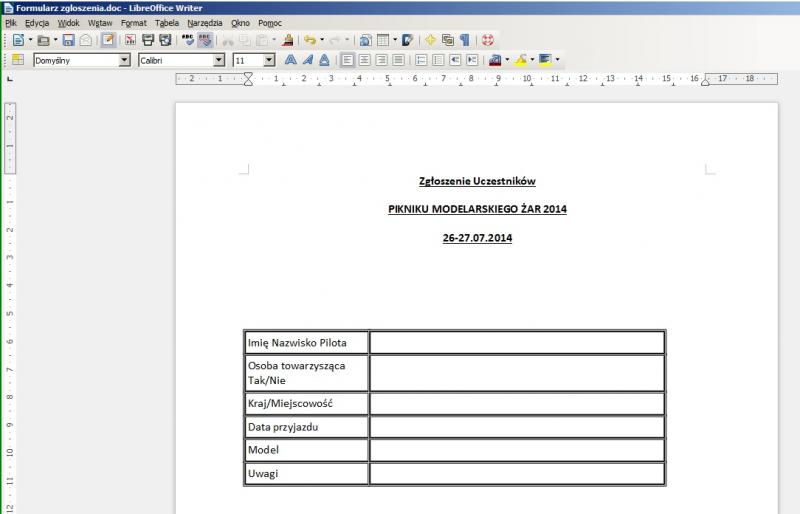Image resolution: width=800 pixels, height=514 pixels.
Task: Insert a table using the table icon
Action: click(383, 40)
